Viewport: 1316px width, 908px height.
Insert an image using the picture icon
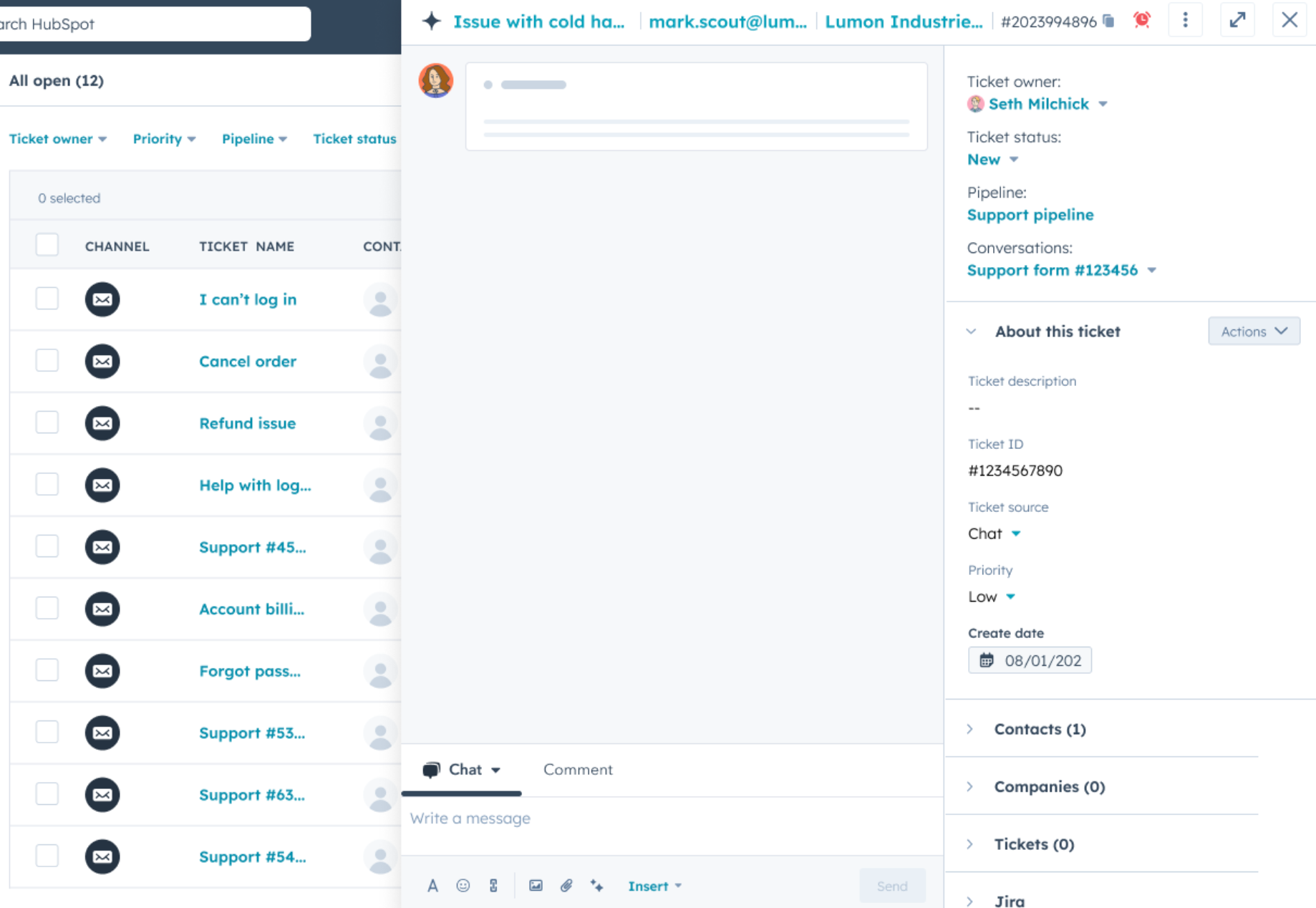pyautogui.click(x=536, y=886)
